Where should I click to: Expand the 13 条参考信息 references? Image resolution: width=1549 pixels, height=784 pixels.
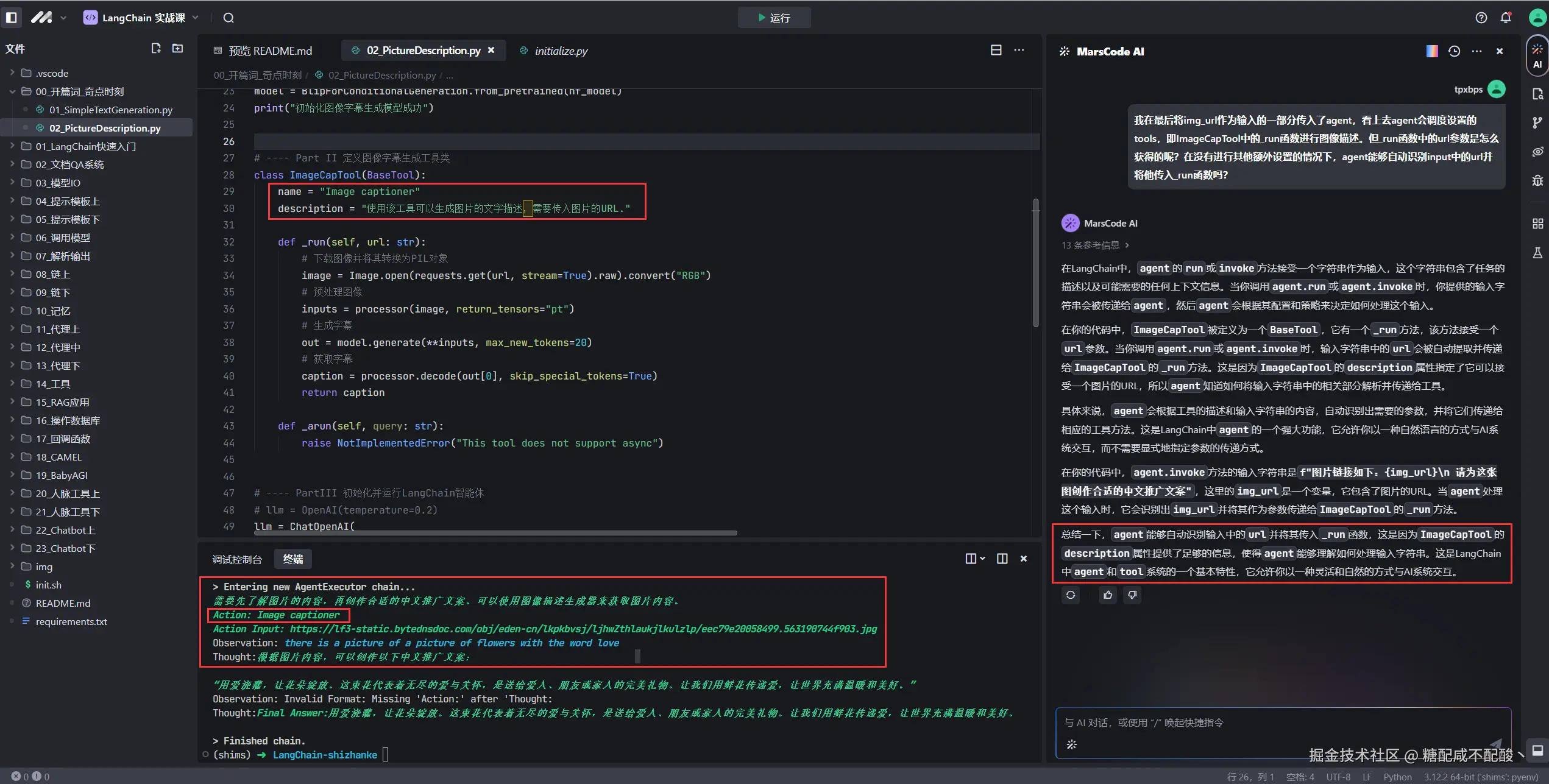tap(1095, 245)
